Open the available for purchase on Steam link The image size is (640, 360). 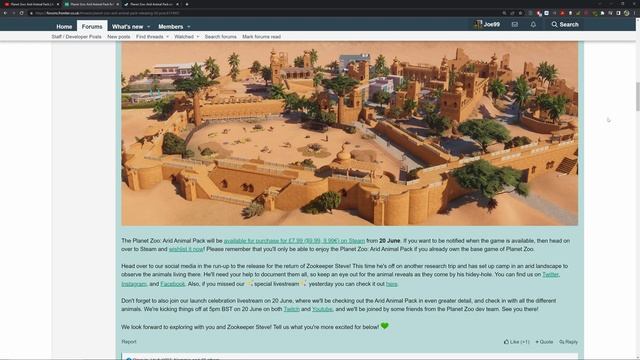point(294,241)
